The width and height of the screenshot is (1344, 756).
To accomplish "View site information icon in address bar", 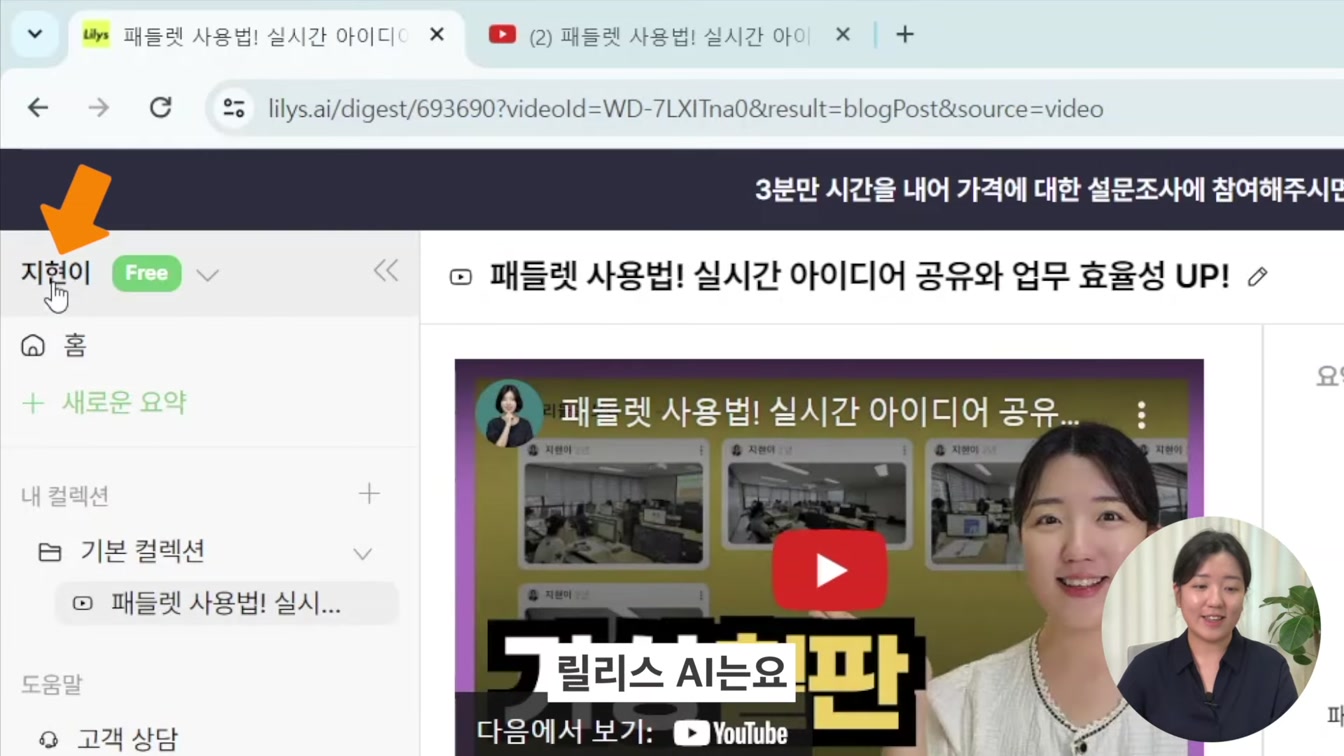I will [234, 108].
